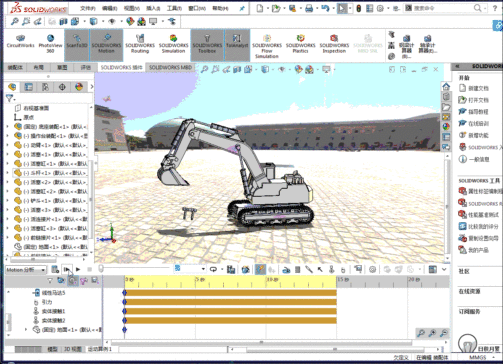The width and height of the screenshot is (503, 364).
Task: Open the 文件 (File) menu
Action: coord(88,8)
